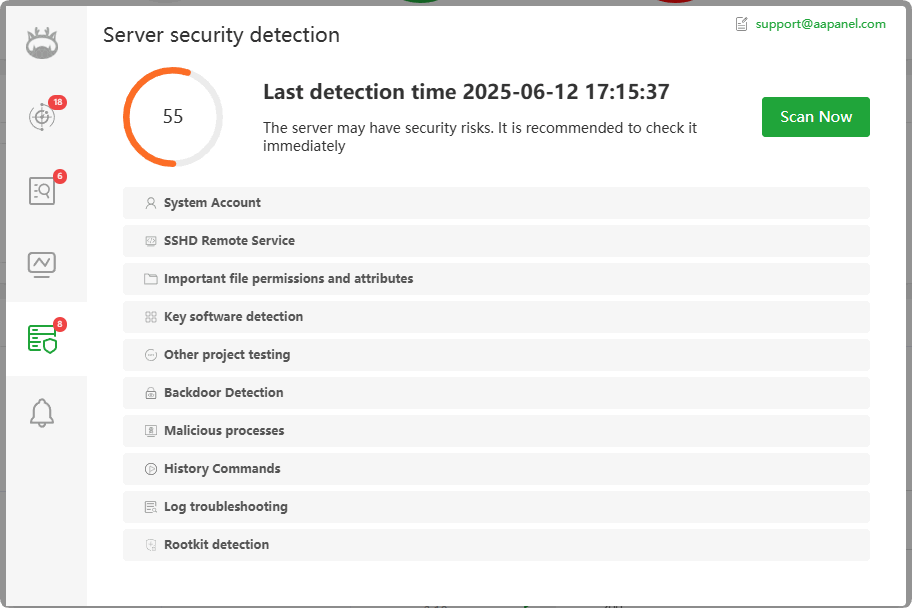Expand the Rootkit detection row
912x608 pixels.
click(496, 545)
